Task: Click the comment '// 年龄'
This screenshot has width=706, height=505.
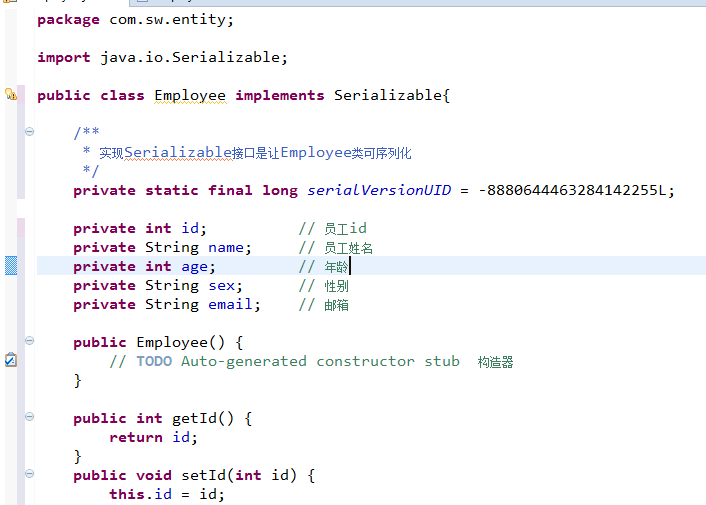Action: coord(324,267)
